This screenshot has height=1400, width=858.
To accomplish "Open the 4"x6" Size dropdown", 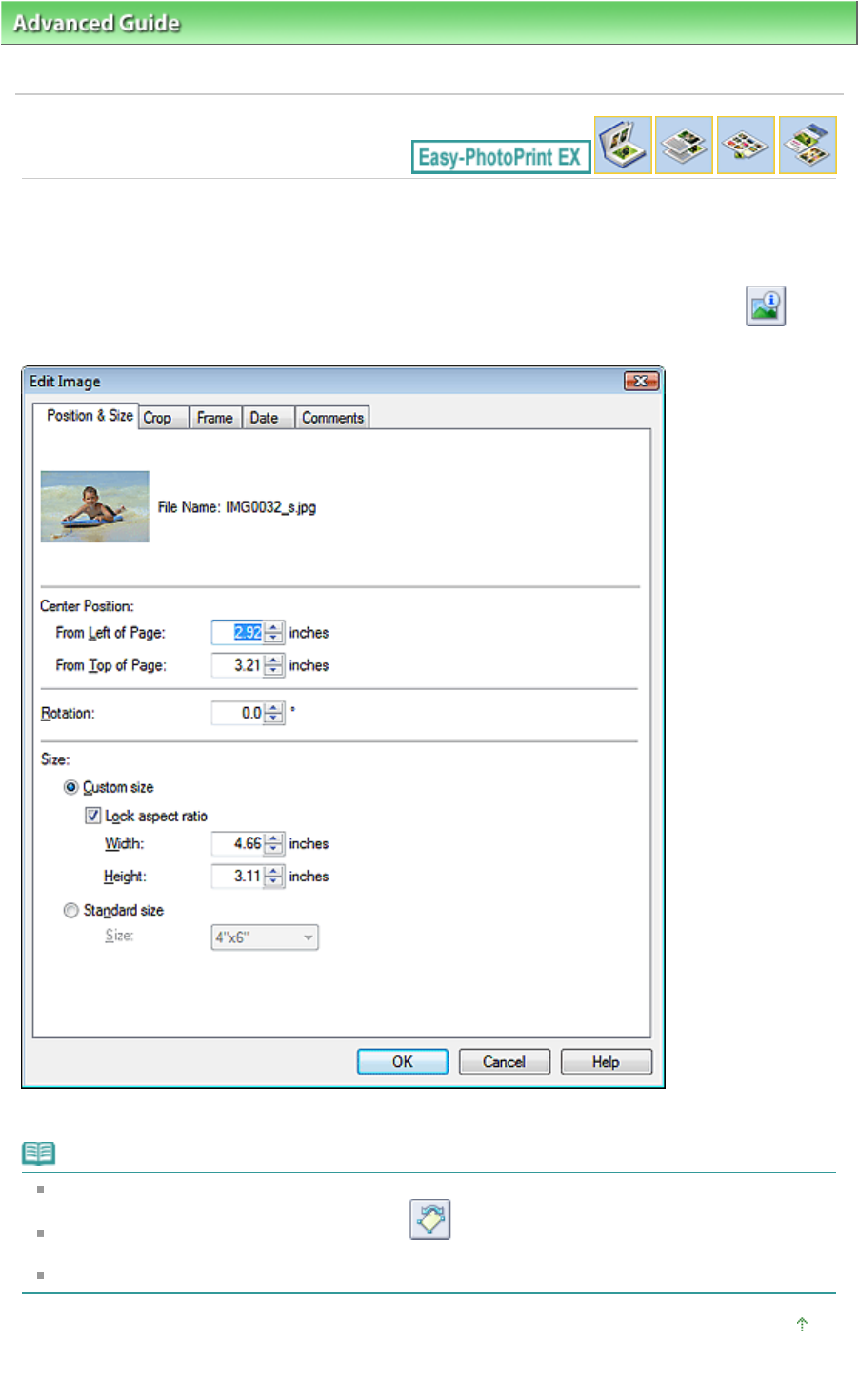I will 265,937.
